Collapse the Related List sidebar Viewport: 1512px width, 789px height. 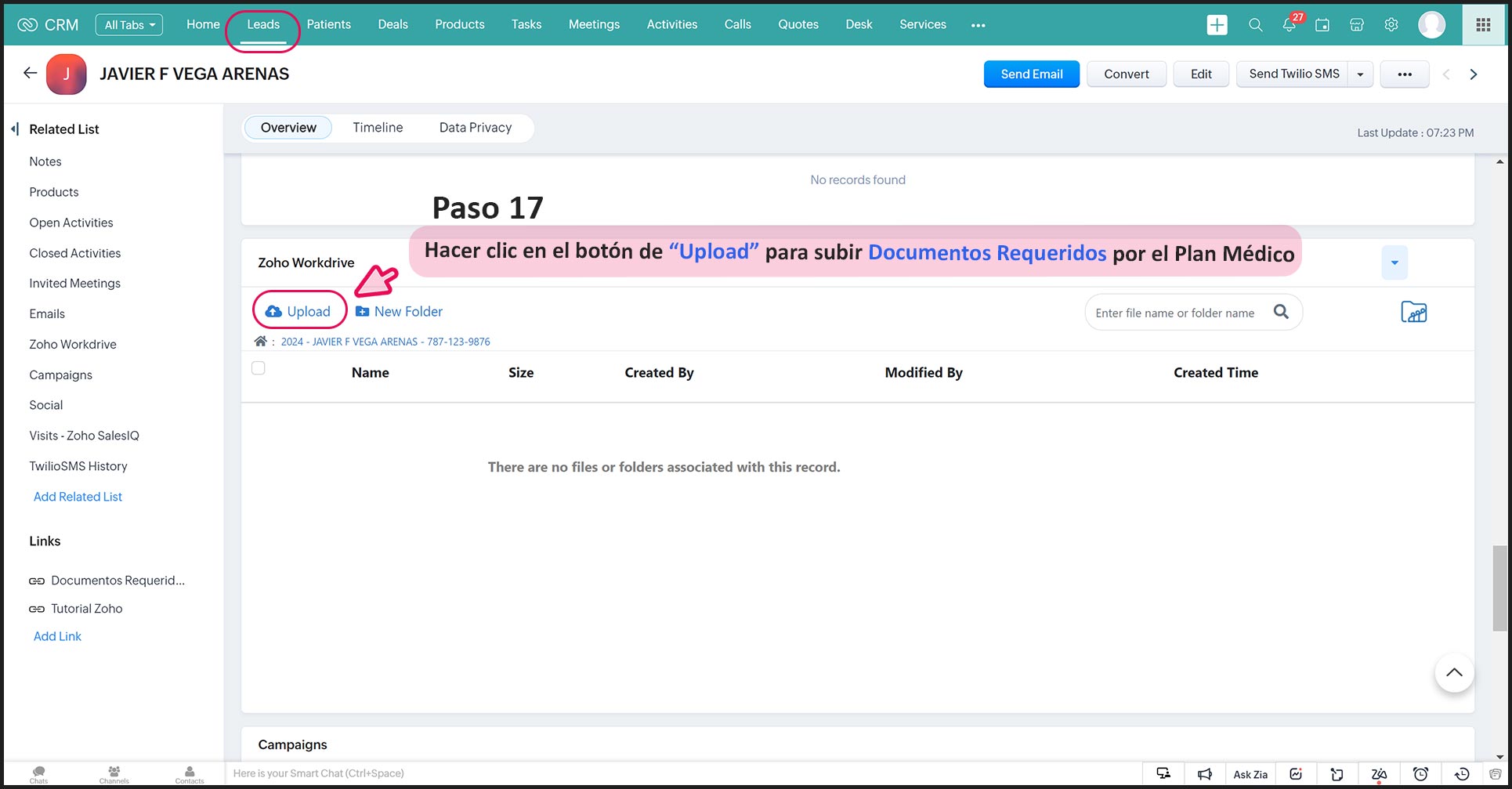tap(15, 129)
